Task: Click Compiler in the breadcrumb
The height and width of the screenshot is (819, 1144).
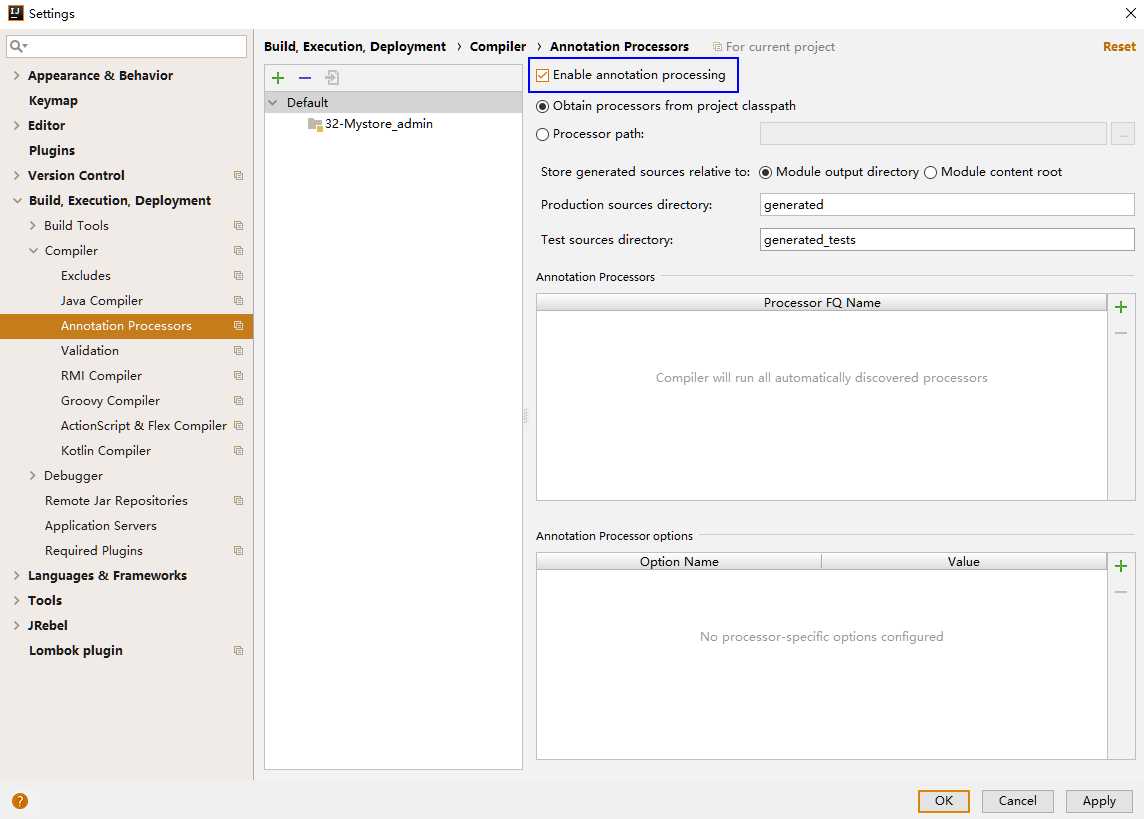Action: pyautogui.click(x=498, y=47)
